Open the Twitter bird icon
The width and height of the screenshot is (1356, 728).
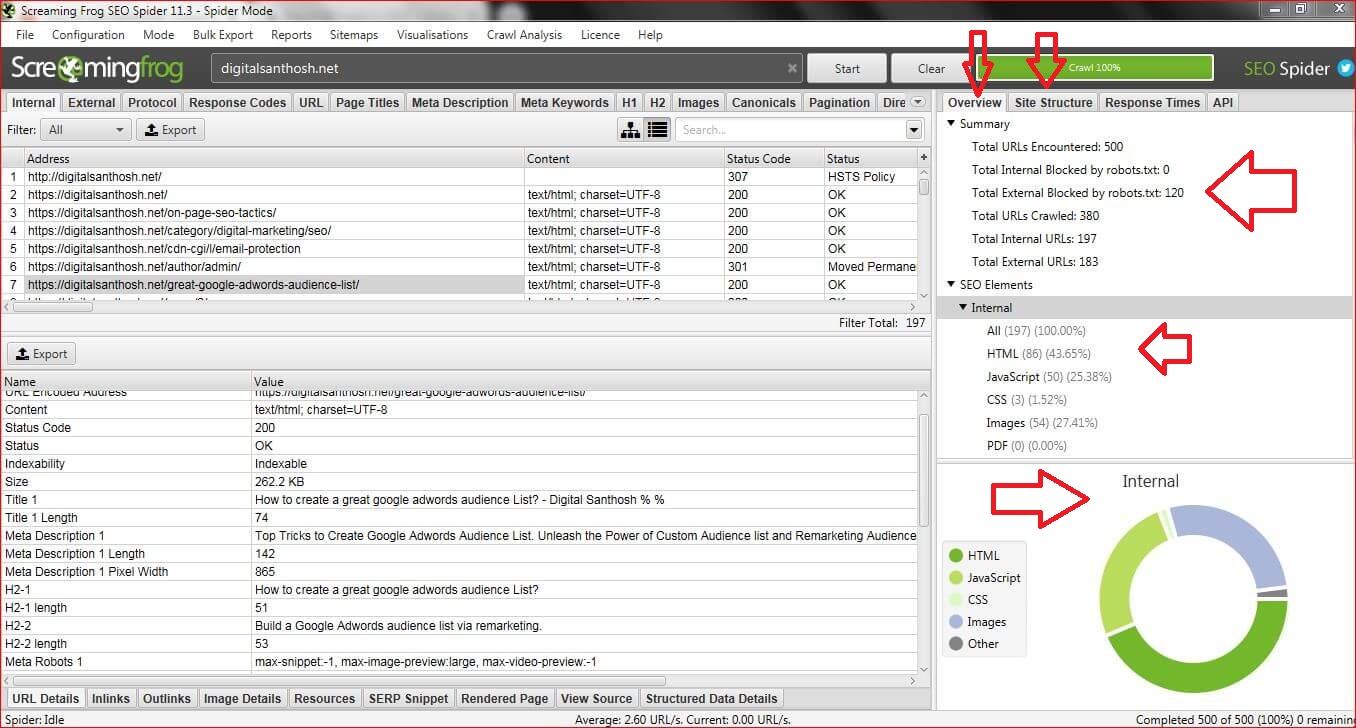1345,69
